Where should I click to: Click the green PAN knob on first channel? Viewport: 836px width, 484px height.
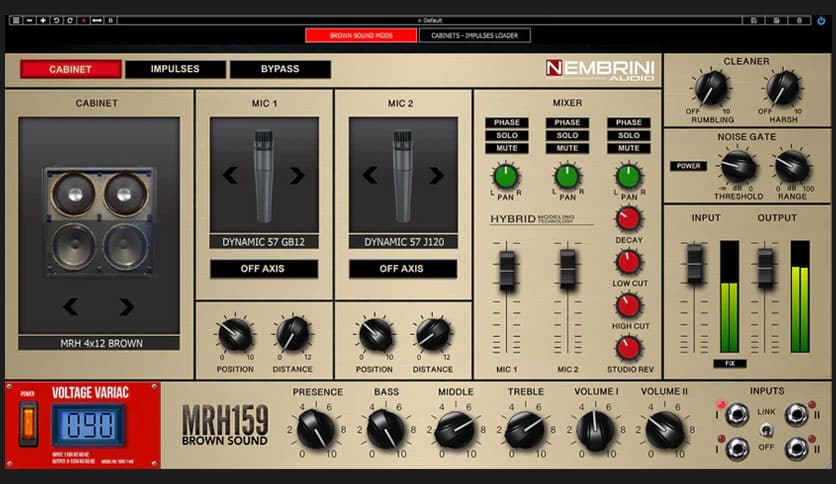coord(505,177)
